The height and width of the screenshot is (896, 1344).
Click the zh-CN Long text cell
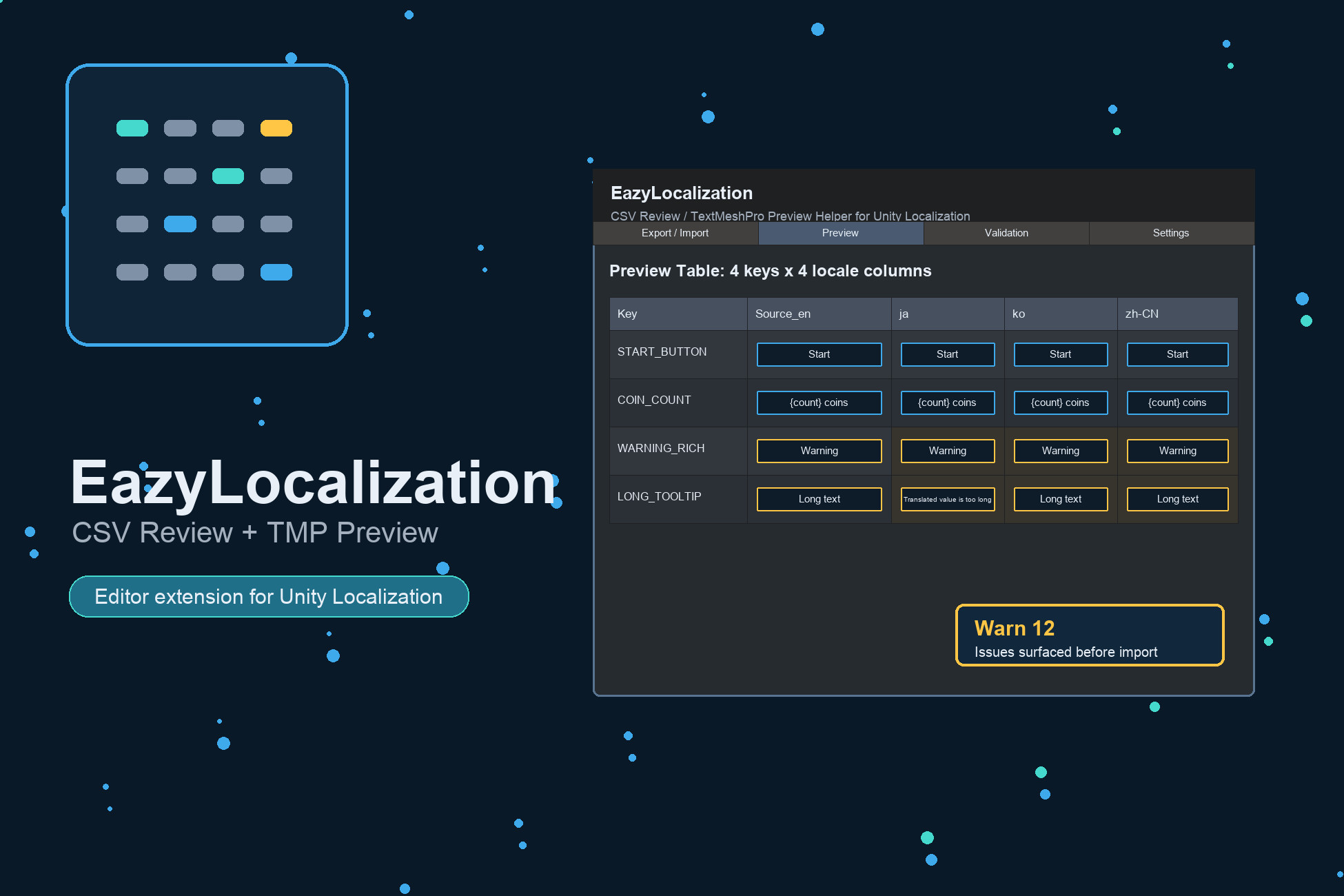click(1178, 499)
